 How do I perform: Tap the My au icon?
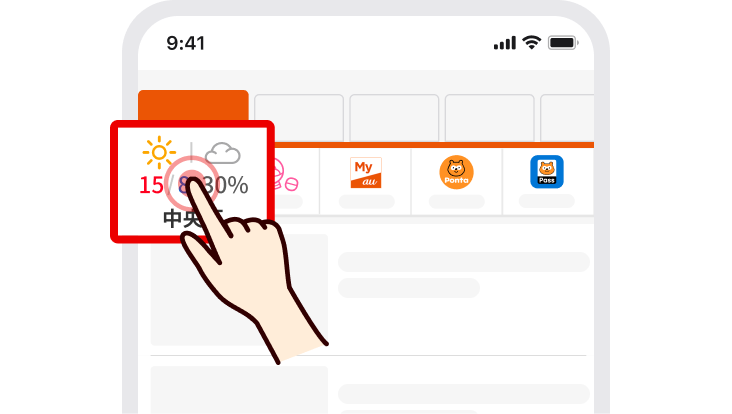point(366,173)
